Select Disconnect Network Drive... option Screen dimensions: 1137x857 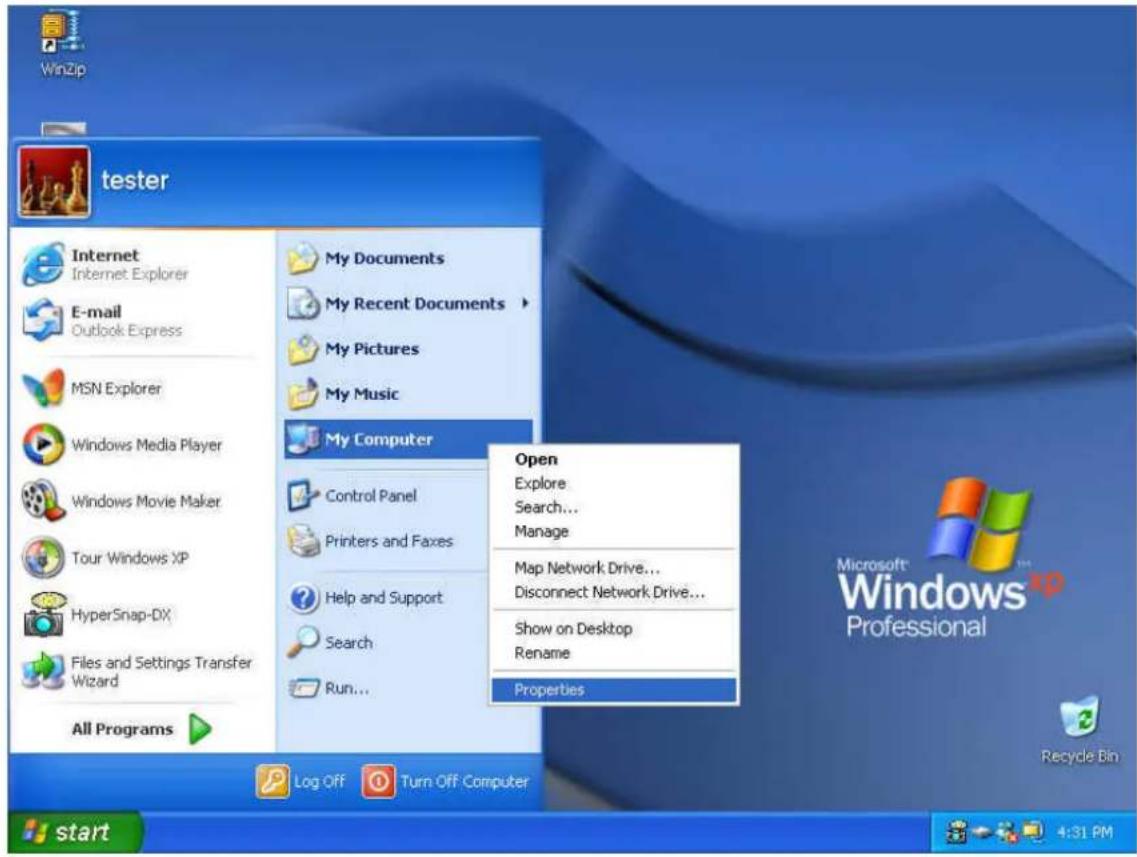pyautogui.click(x=614, y=592)
